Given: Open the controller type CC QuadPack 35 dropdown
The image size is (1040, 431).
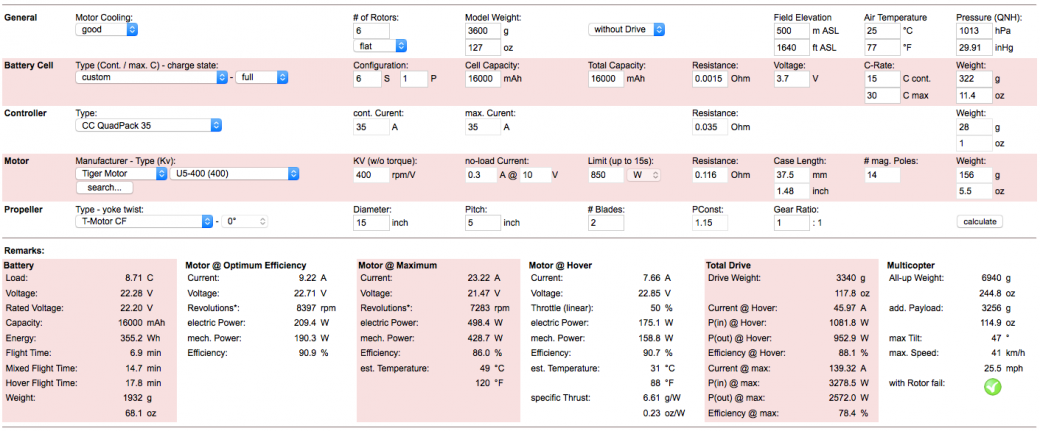Looking at the screenshot, I should (x=149, y=125).
